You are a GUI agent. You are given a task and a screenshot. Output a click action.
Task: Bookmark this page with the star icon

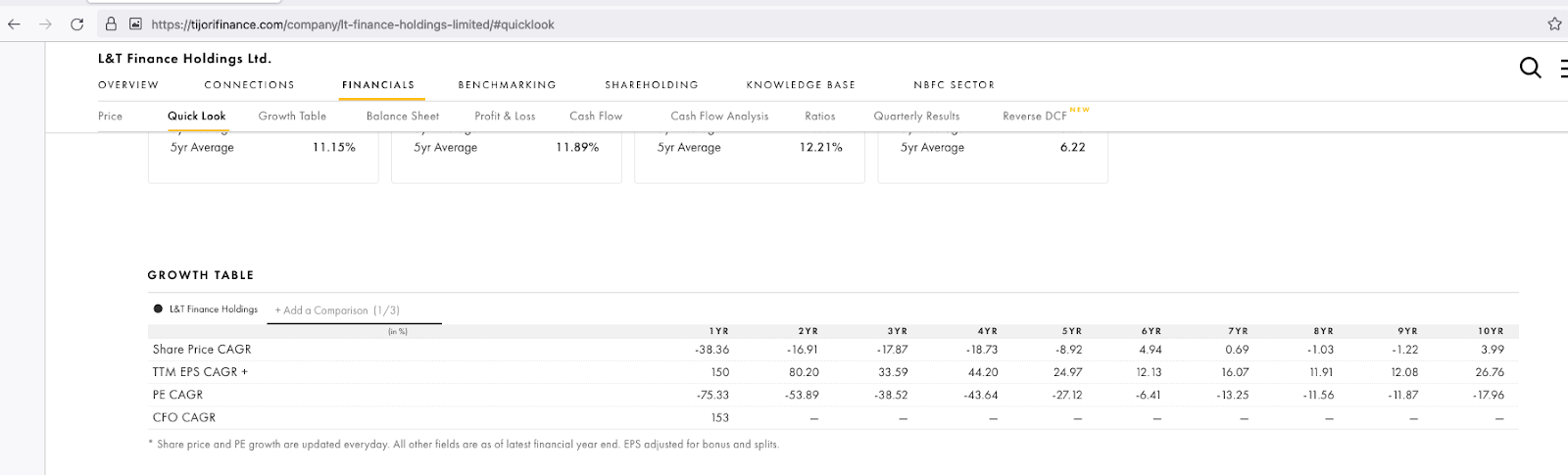pyautogui.click(x=1554, y=24)
